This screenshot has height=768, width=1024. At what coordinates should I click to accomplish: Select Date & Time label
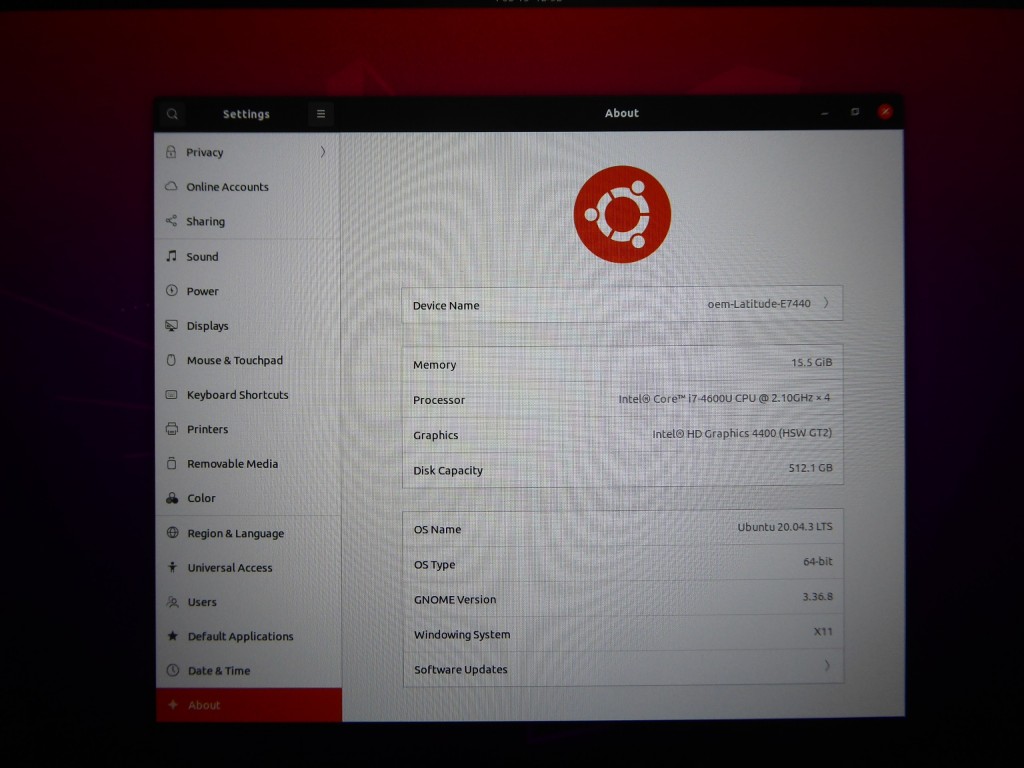(219, 671)
